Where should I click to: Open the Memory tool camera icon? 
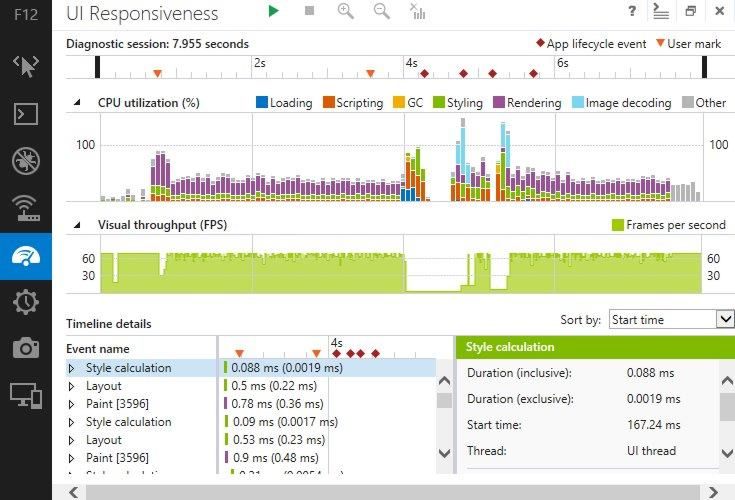[25, 348]
